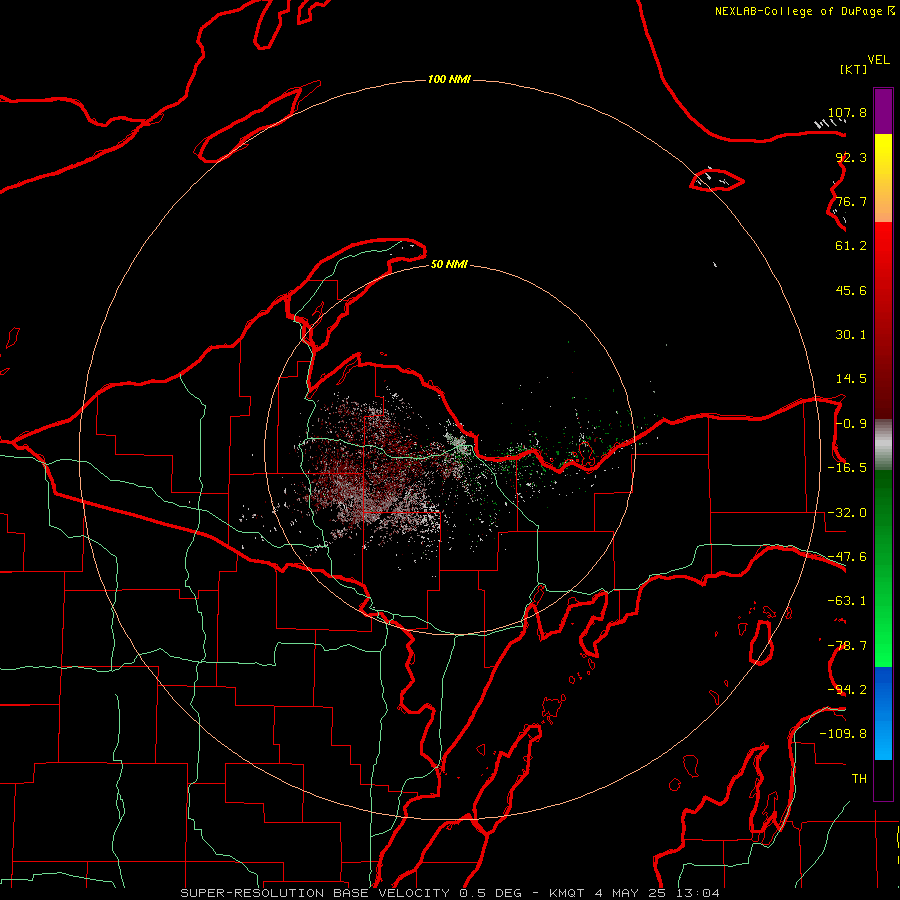Click the 14.5 velocity scale value
This screenshot has width=900, height=900.
851,379
